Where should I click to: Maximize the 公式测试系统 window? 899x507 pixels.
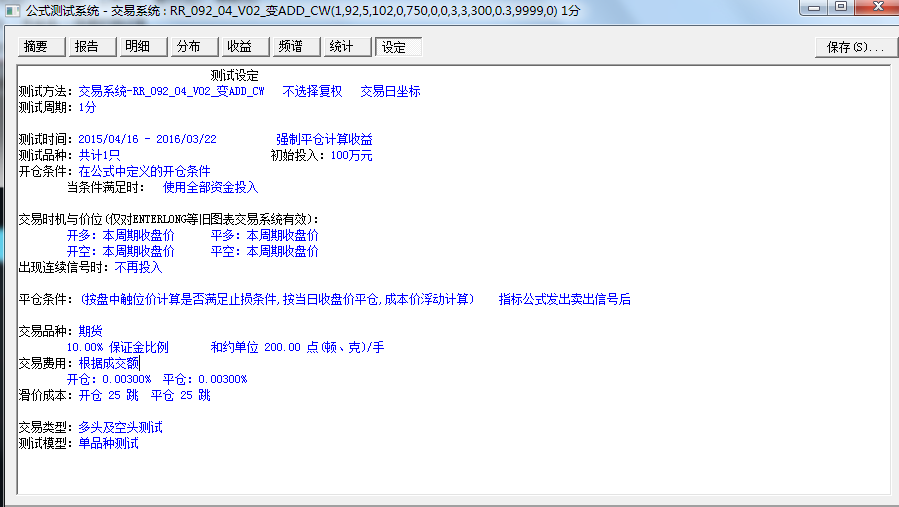pyautogui.click(x=841, y=8)
